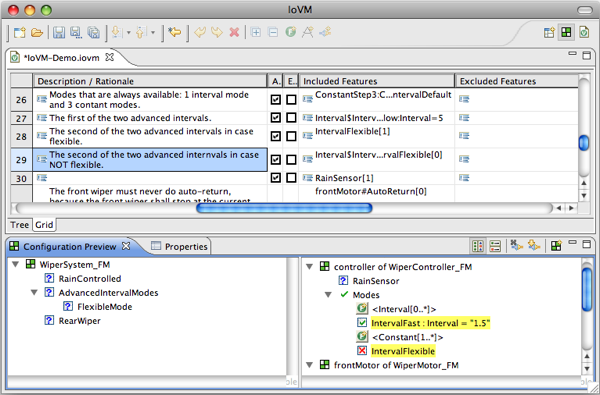Toggle the E. checkbox in row 27
The image size is (600, 395).
coord(291,118)
